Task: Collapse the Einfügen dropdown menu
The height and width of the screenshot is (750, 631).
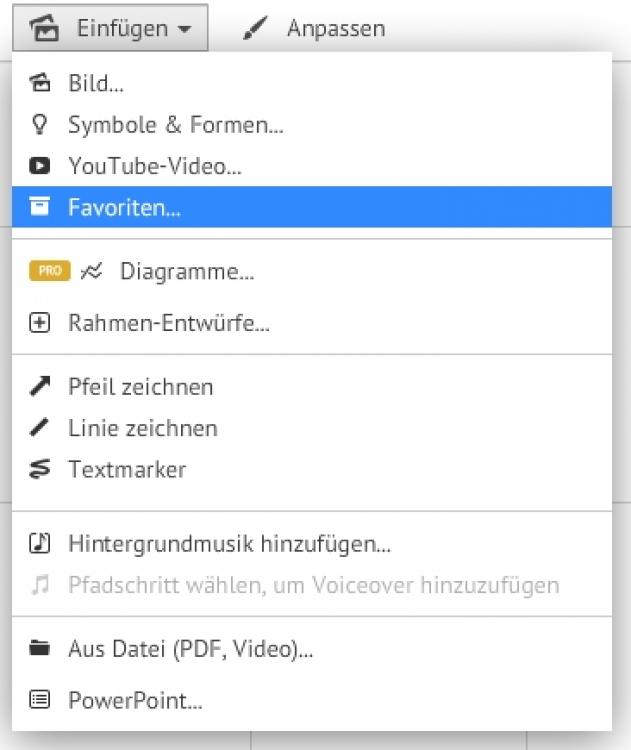Action: click(x=110, y=29)
